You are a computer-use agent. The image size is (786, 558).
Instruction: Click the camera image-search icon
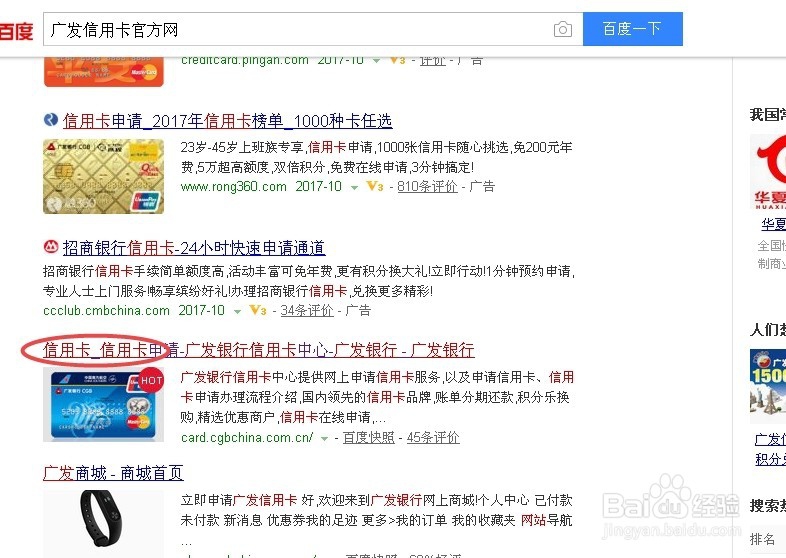(562, 30)
